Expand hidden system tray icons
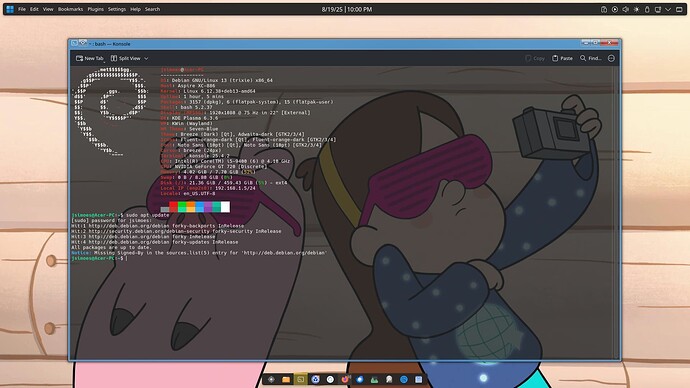Image resolution: width=690 pixels, height=388 pixels. point(668,9)
